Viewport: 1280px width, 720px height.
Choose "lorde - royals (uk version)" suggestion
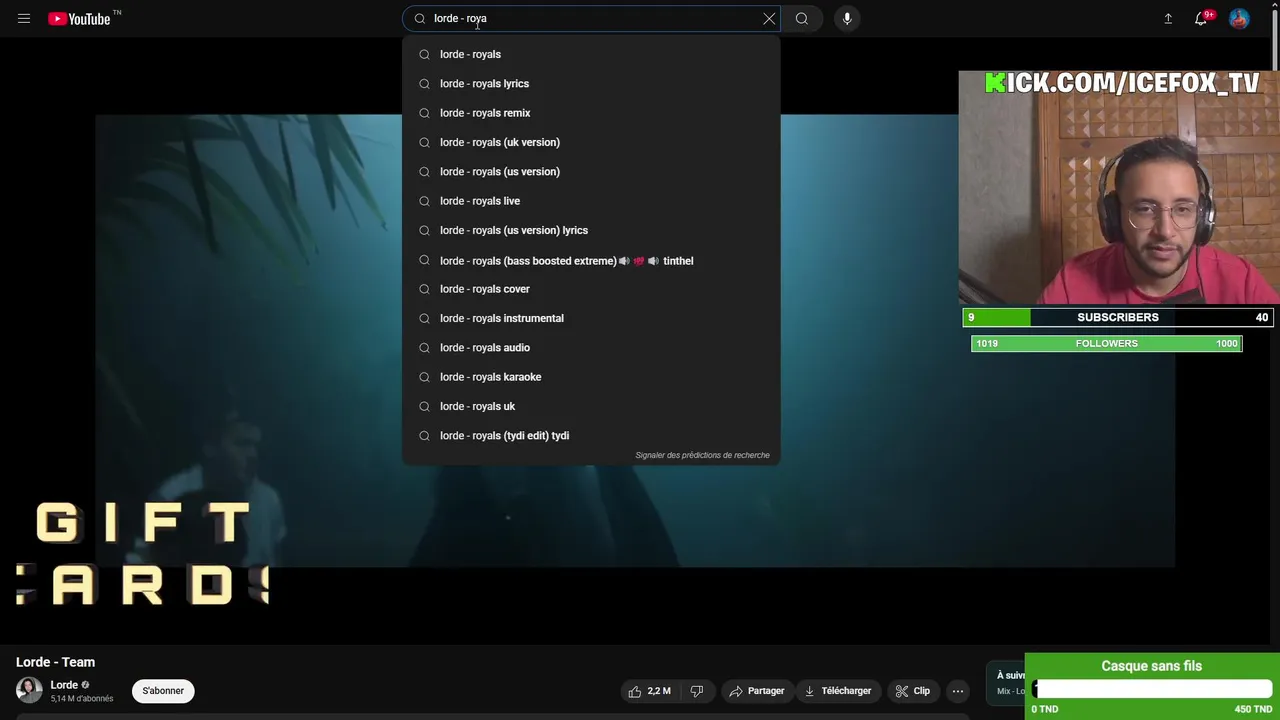[591, 142]
